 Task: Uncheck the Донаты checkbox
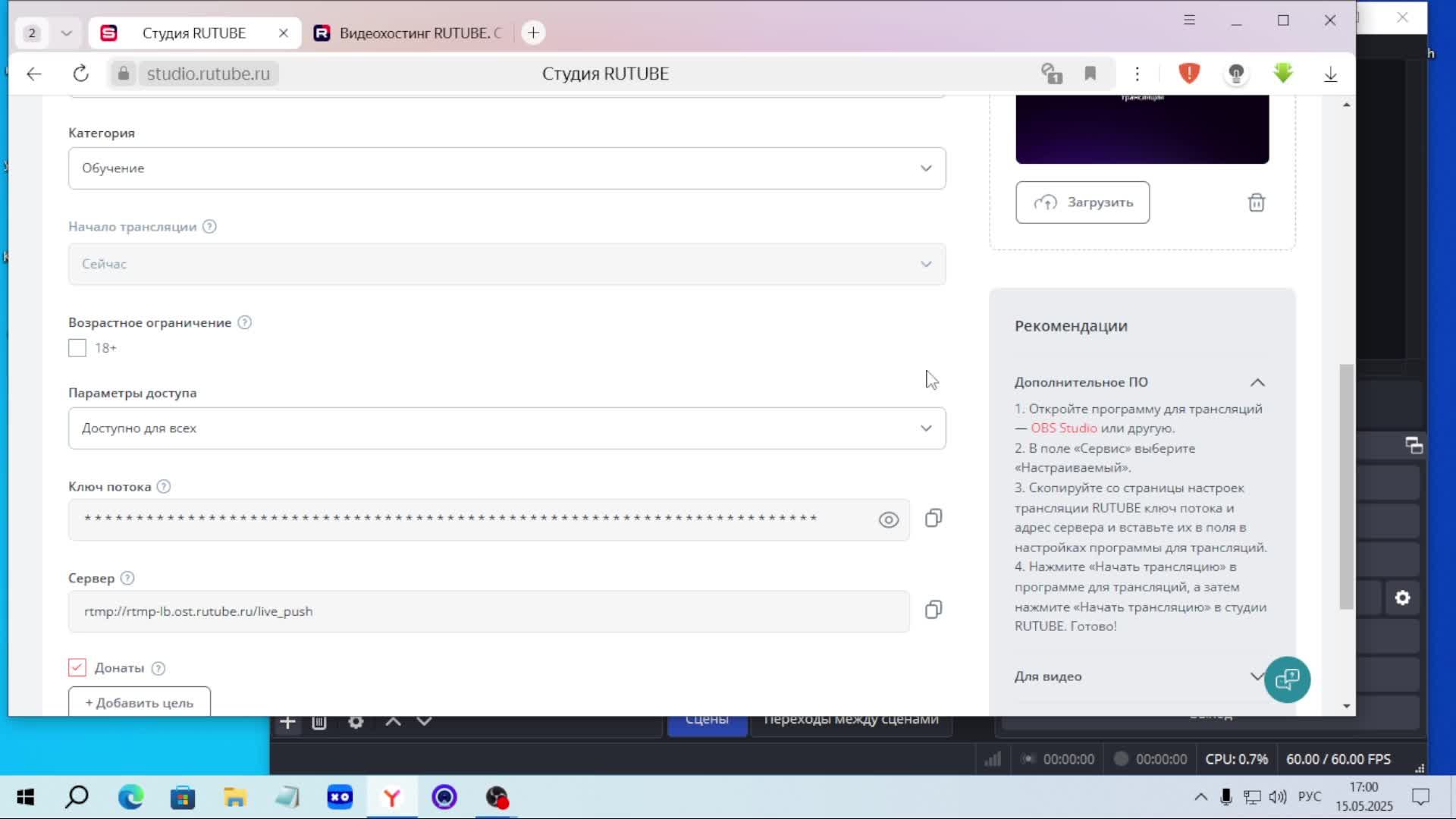click(77, 668)
